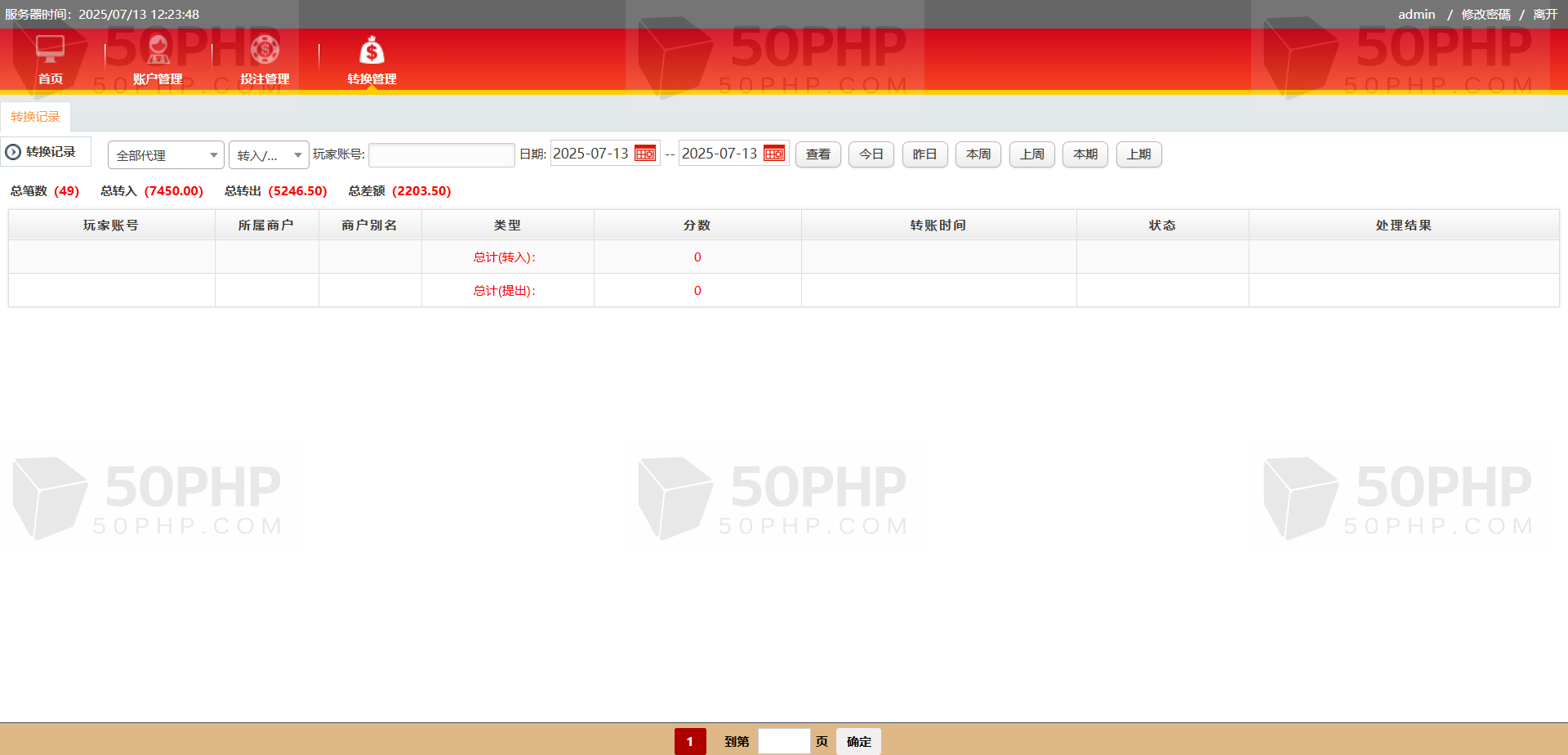Open the end date calendar picker icon
This screenshot has width=1568, height=755.
pyautogui.click(x=774, y=154)
